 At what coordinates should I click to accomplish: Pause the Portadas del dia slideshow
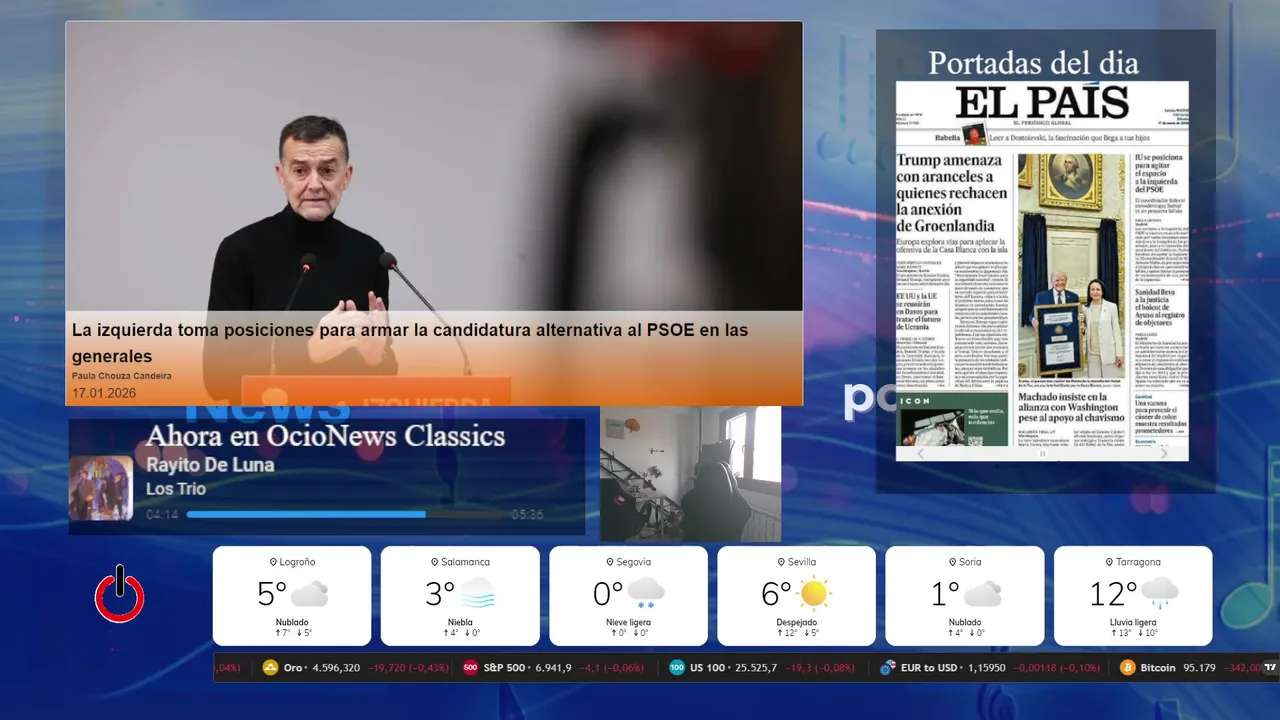pos(1042,453)
